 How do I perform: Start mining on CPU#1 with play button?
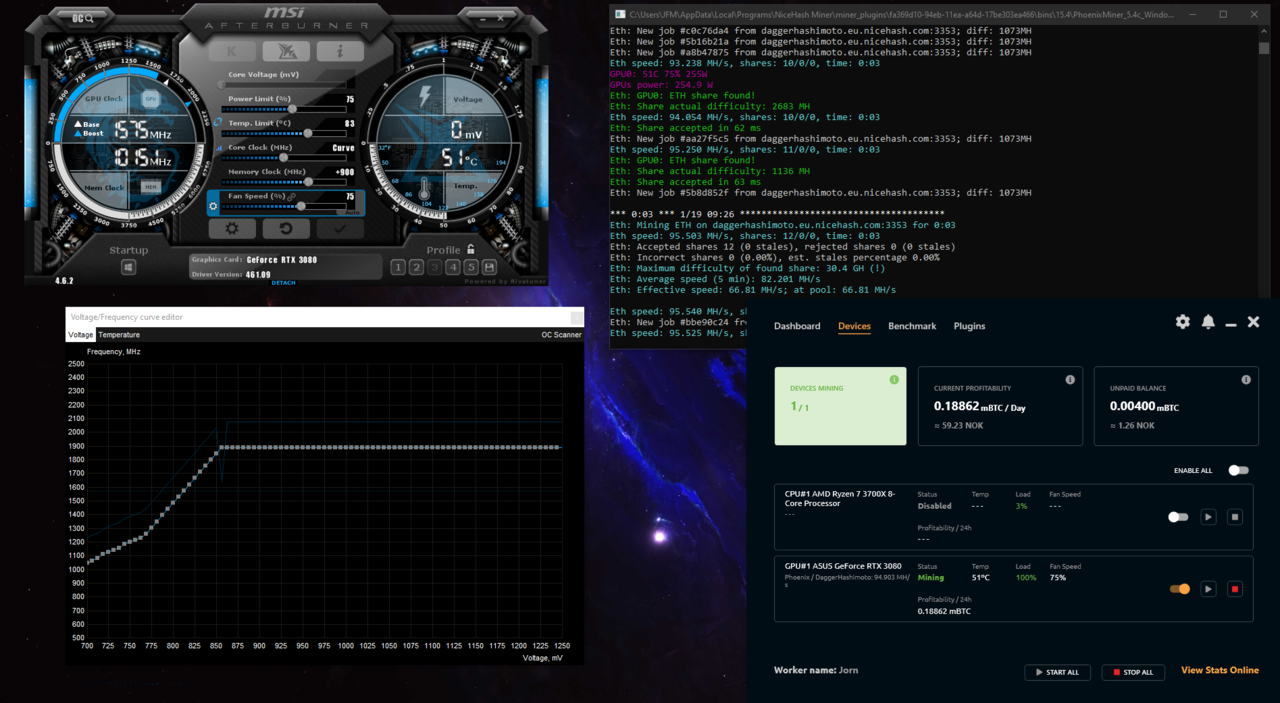pyautogui.click(x=1208, y=517)
